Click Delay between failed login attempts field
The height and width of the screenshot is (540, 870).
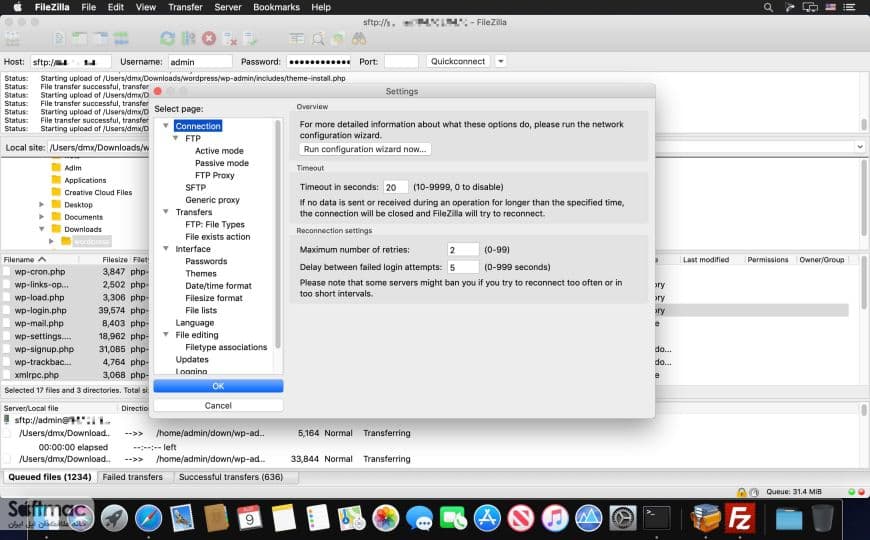(463, 268)
